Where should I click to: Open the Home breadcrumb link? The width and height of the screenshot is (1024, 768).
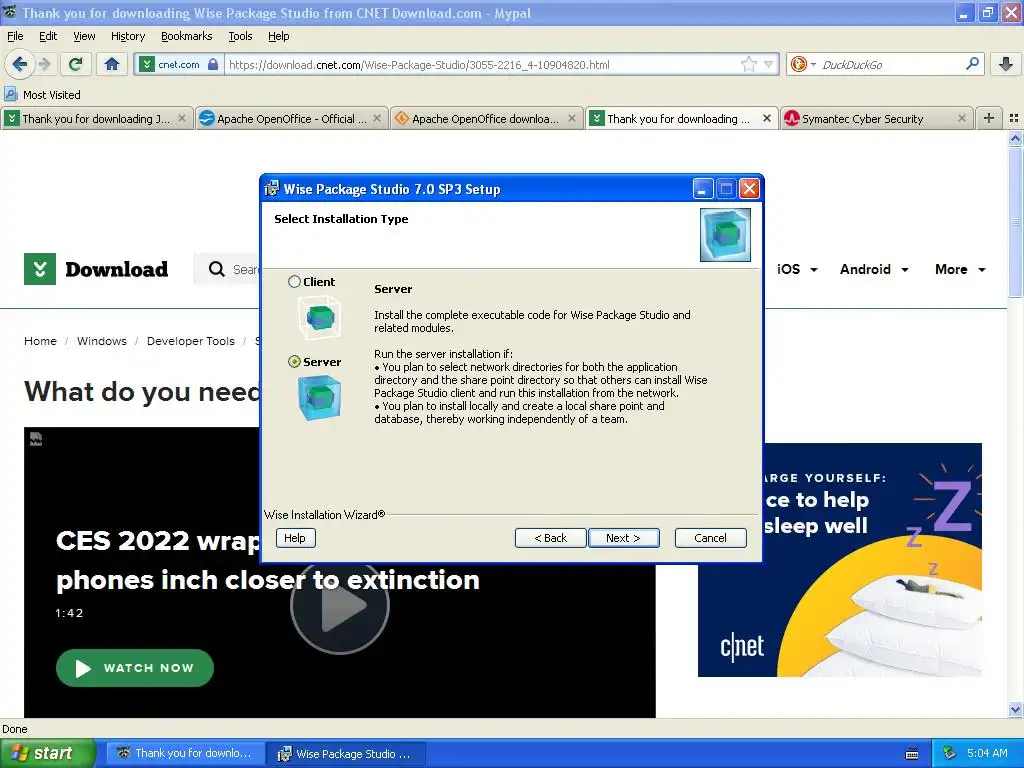pyautogui.click(x=40, y=341)
